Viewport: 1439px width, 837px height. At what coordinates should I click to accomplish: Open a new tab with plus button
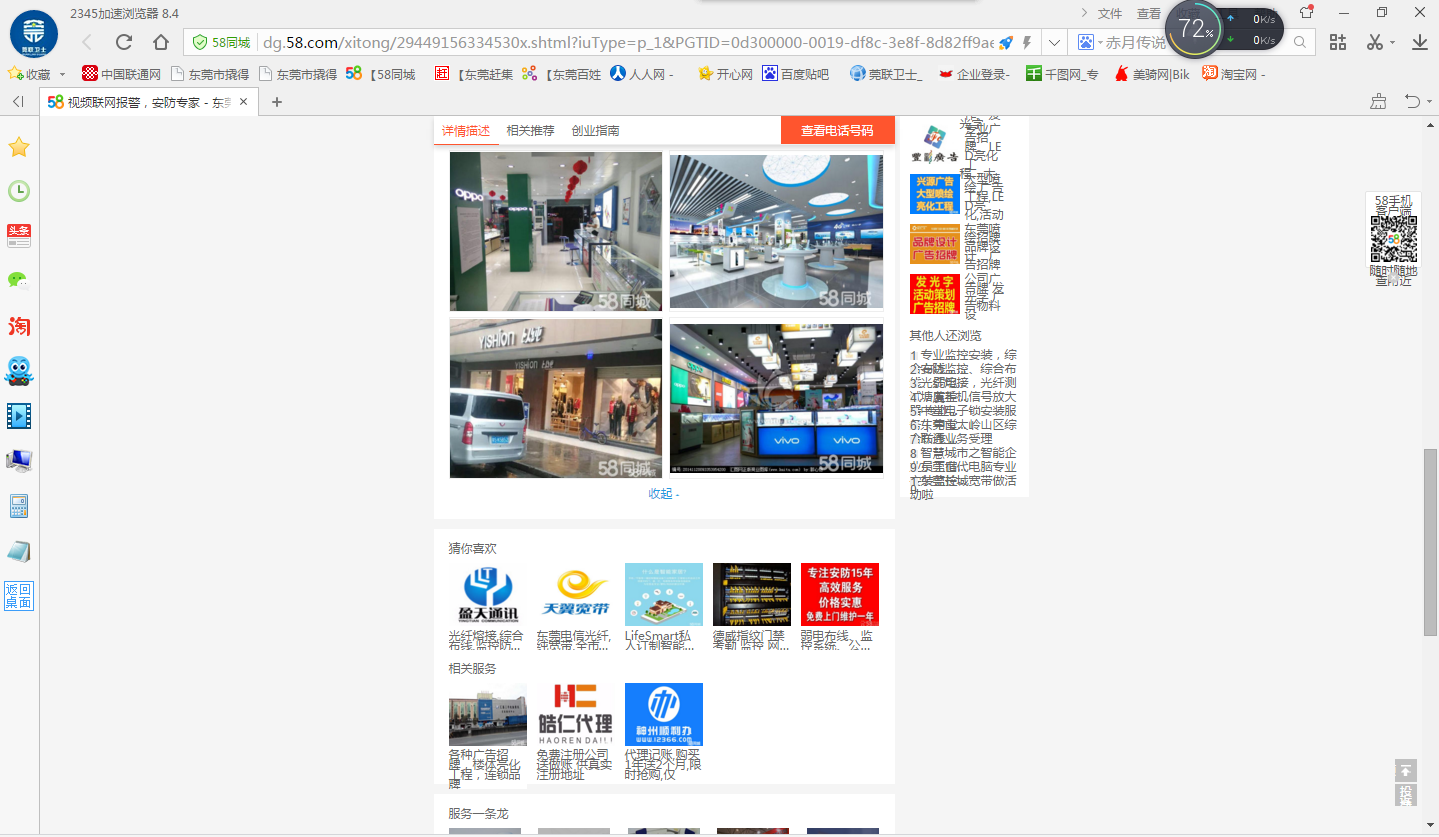pos(277,102)
